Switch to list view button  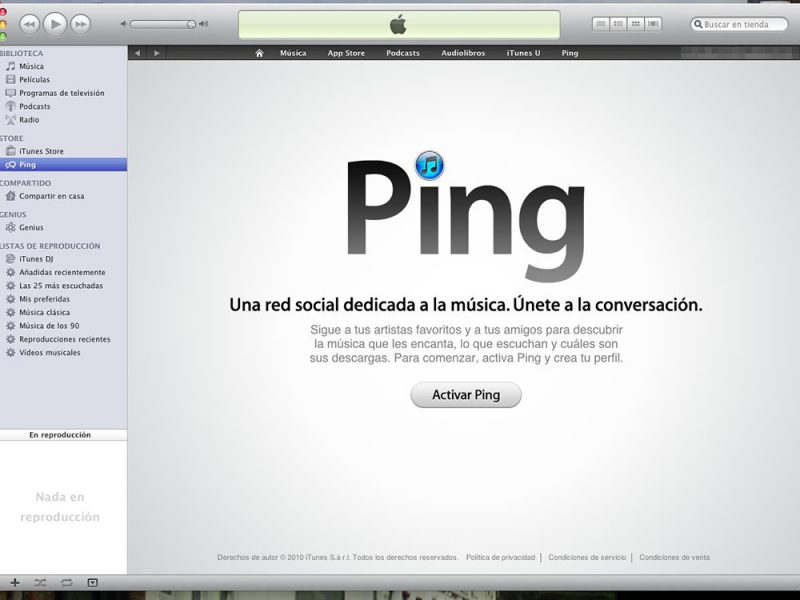point(601,24)
